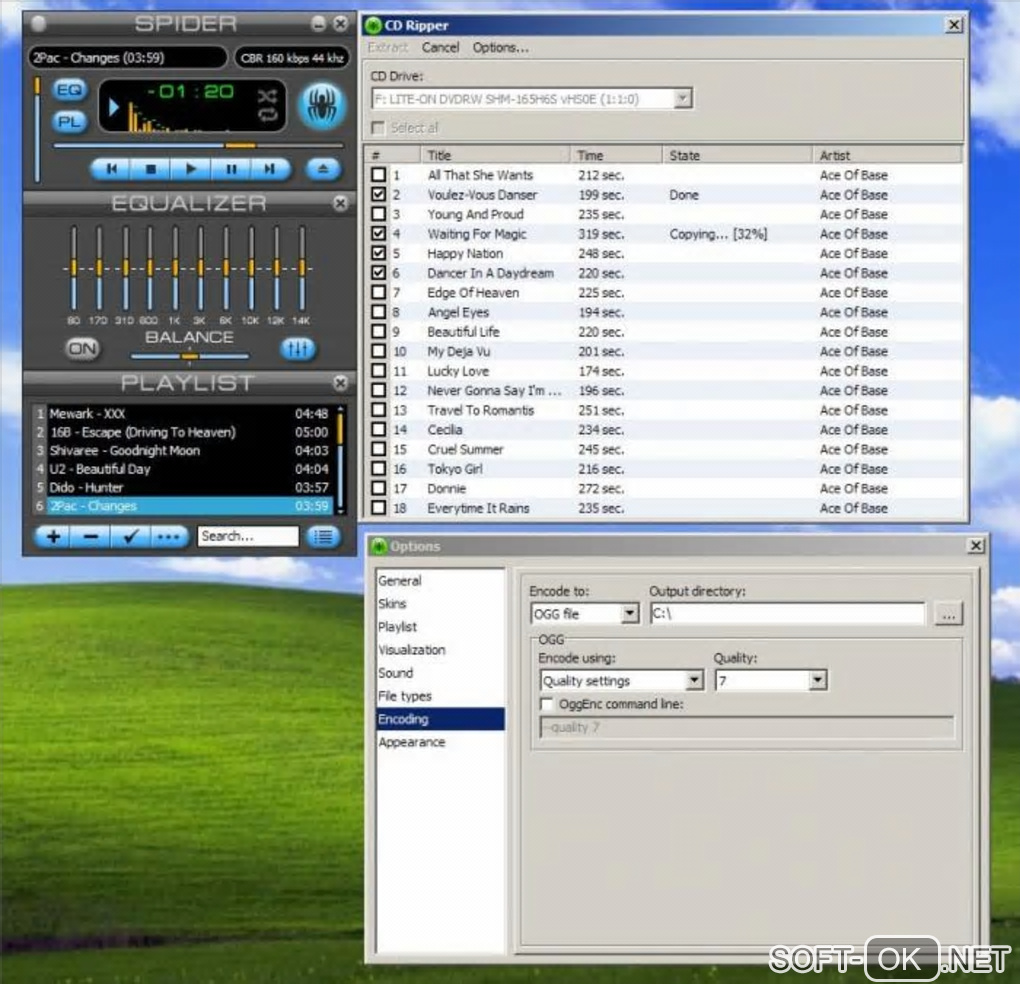Toggle the PL playlist button
Screen dimensions: 1020x984
pos(69,122)
